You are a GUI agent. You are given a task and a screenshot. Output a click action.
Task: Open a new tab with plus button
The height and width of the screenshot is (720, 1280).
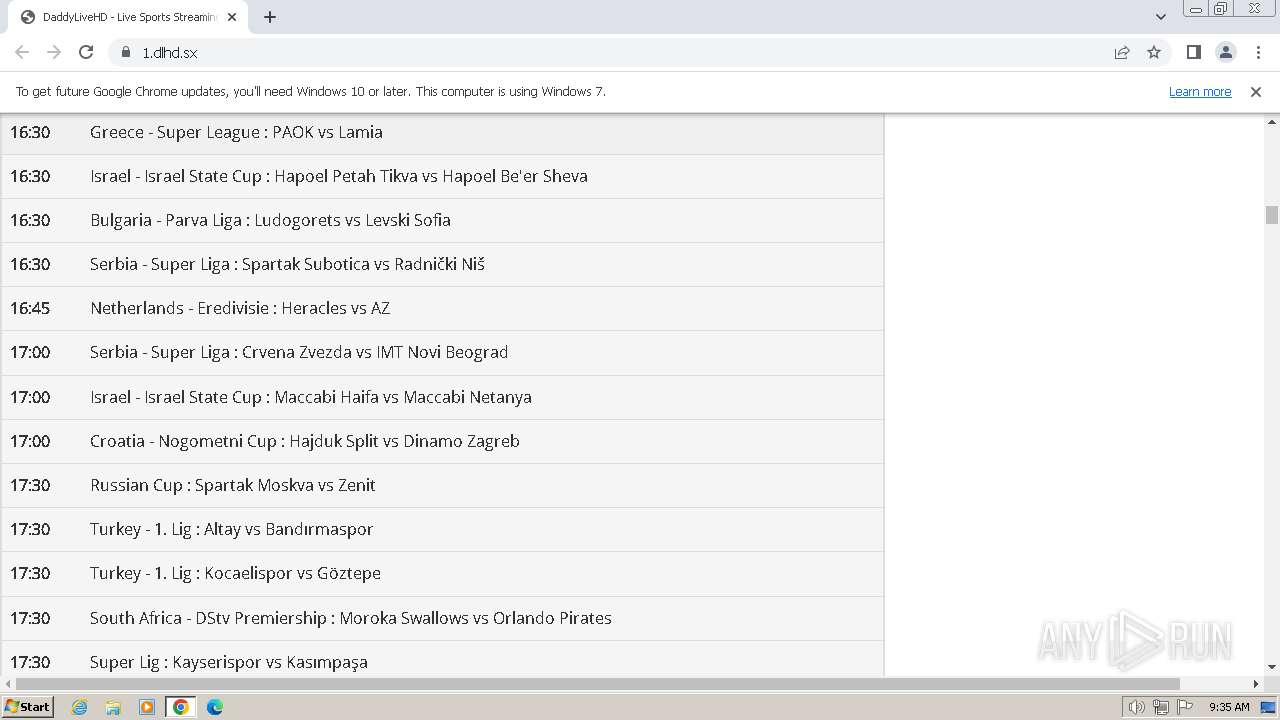click(x=270, y=17)
